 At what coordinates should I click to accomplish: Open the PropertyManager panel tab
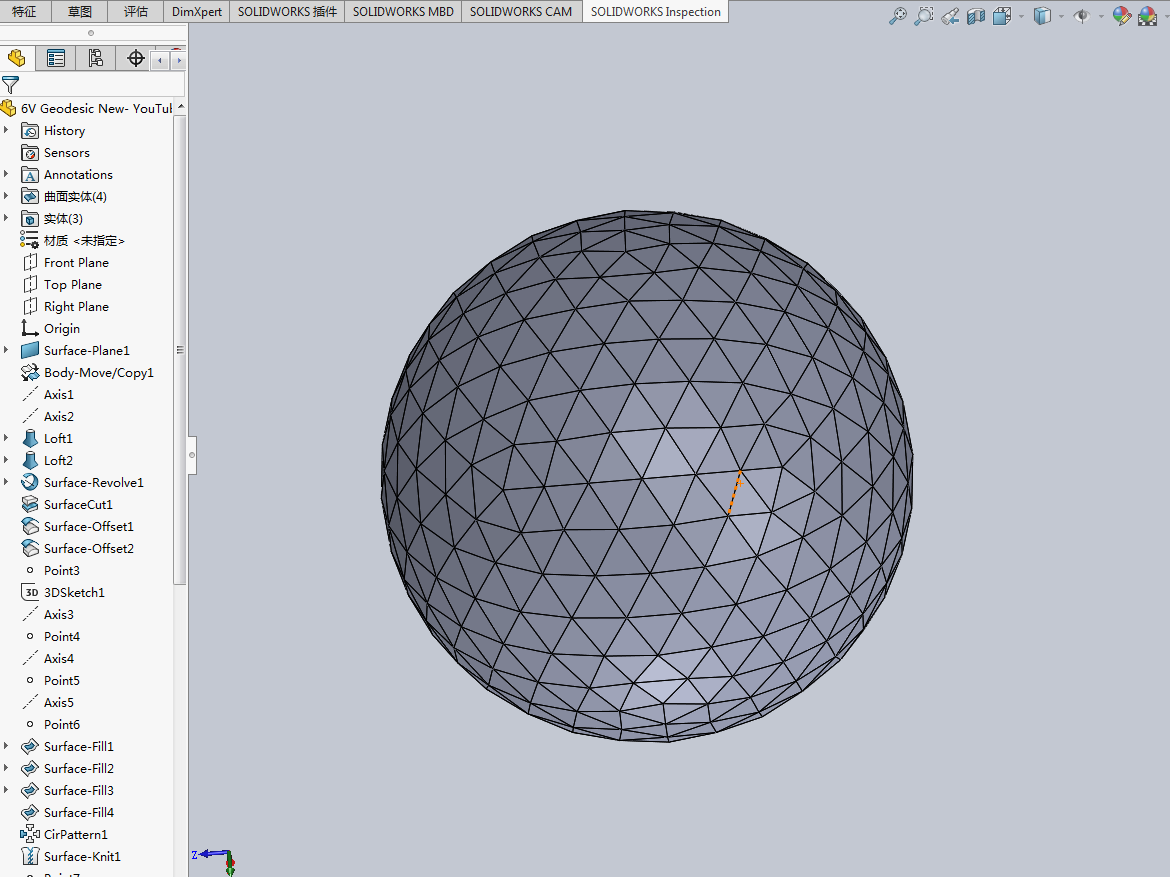56,59
